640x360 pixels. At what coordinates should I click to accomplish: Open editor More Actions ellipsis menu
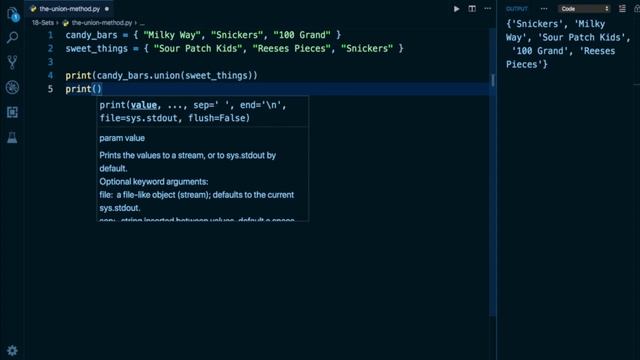pyautogui.click(x=487, y=9)
